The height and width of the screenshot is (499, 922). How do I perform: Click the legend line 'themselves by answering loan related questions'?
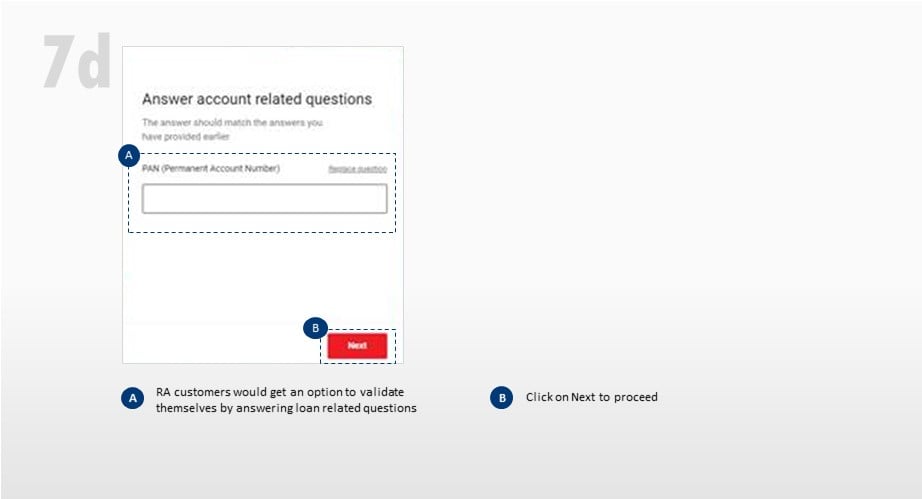(x=286, y=407)
